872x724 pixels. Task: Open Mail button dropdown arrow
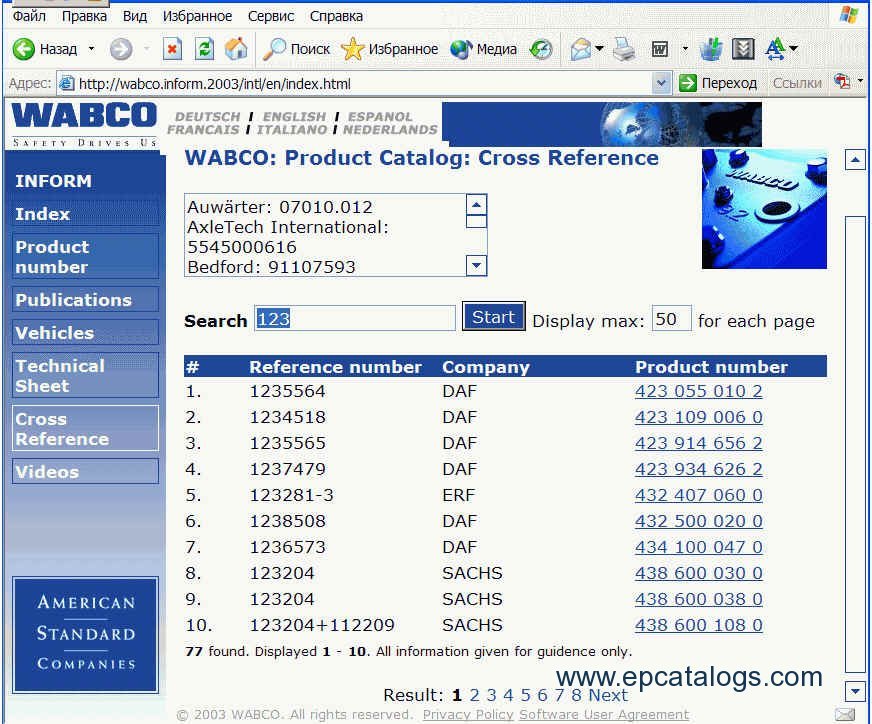[x=599, y=49]
